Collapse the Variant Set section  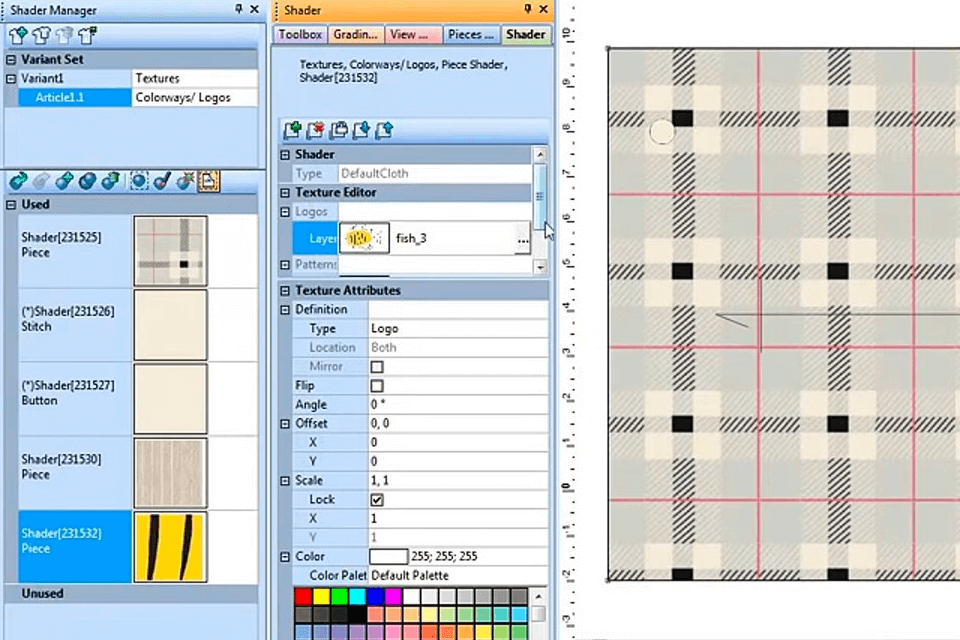[x=11, y=60]
